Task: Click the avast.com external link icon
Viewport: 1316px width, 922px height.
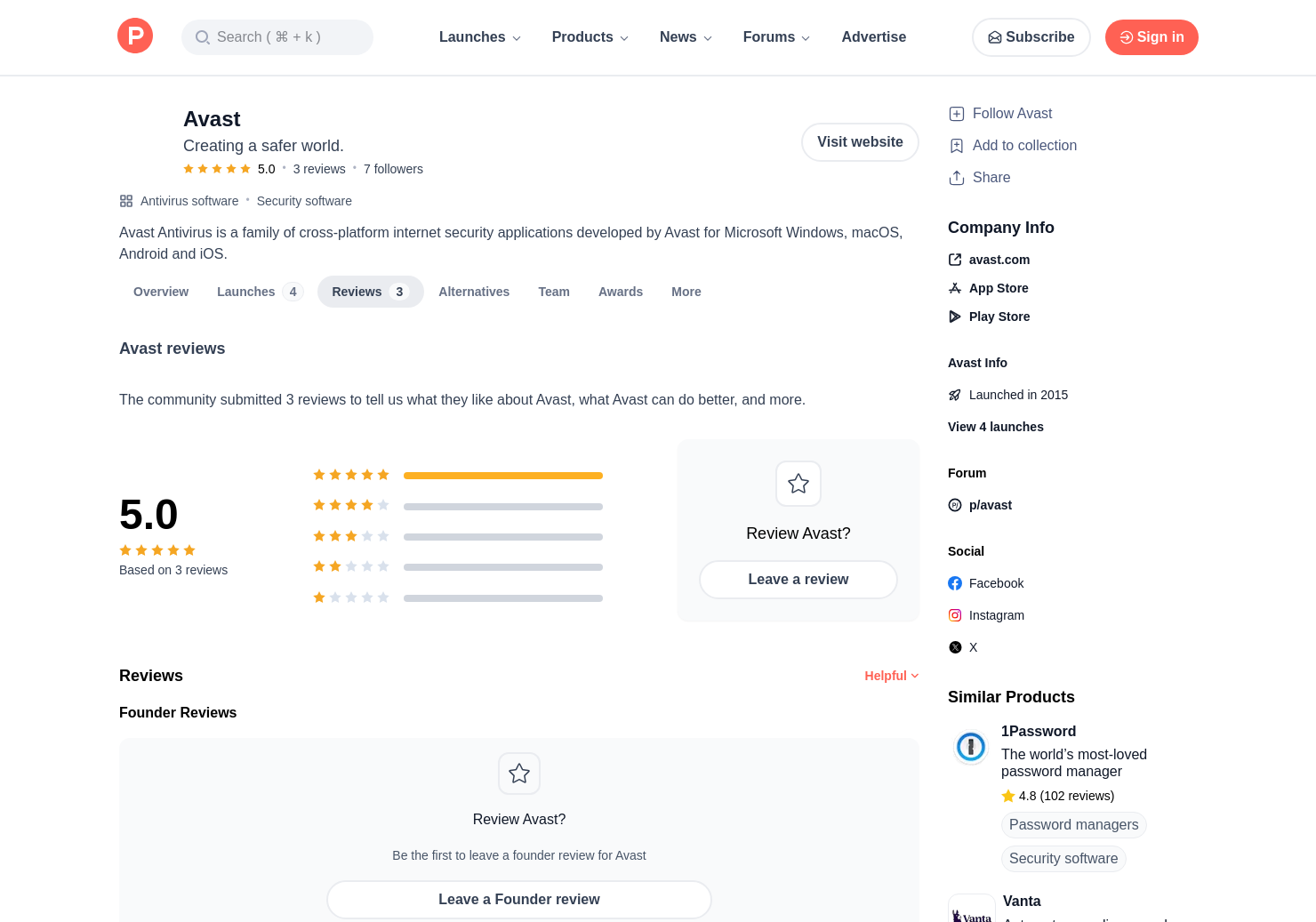Action: pos(955,260)
